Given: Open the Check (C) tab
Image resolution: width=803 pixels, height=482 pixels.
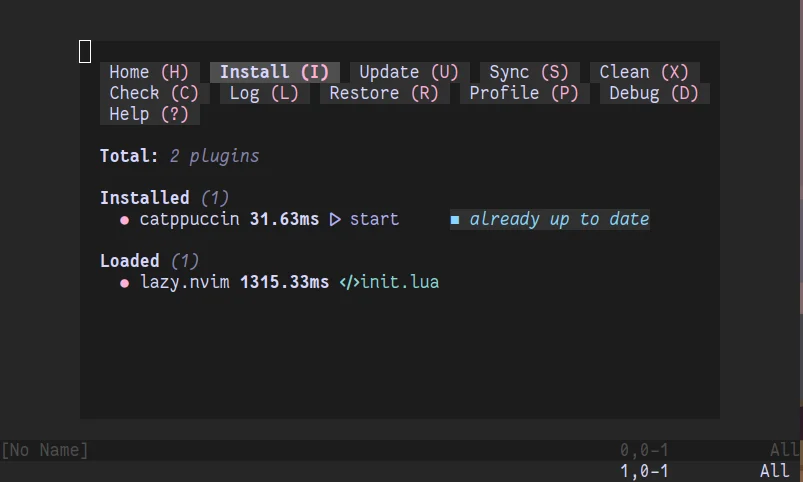Looking at the screenshot, I should (x=154, y=93).
